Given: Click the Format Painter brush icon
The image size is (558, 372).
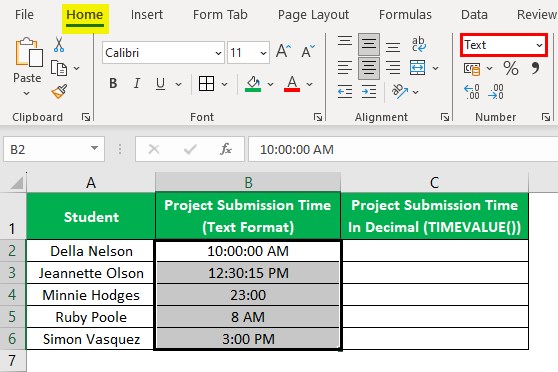Looking at the screenshot, I should click(59, 91).
